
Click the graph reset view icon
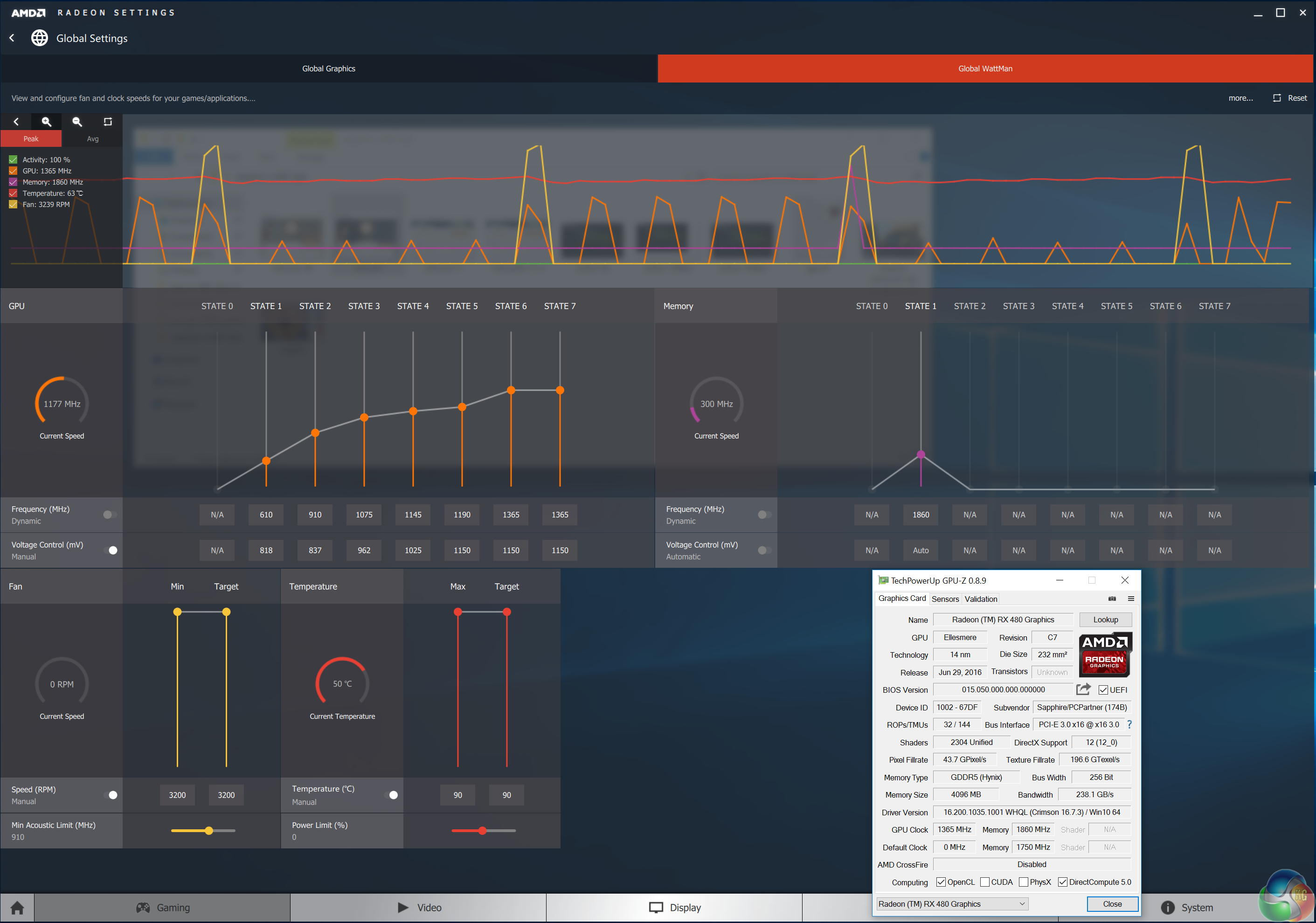[x=108, y=122]
